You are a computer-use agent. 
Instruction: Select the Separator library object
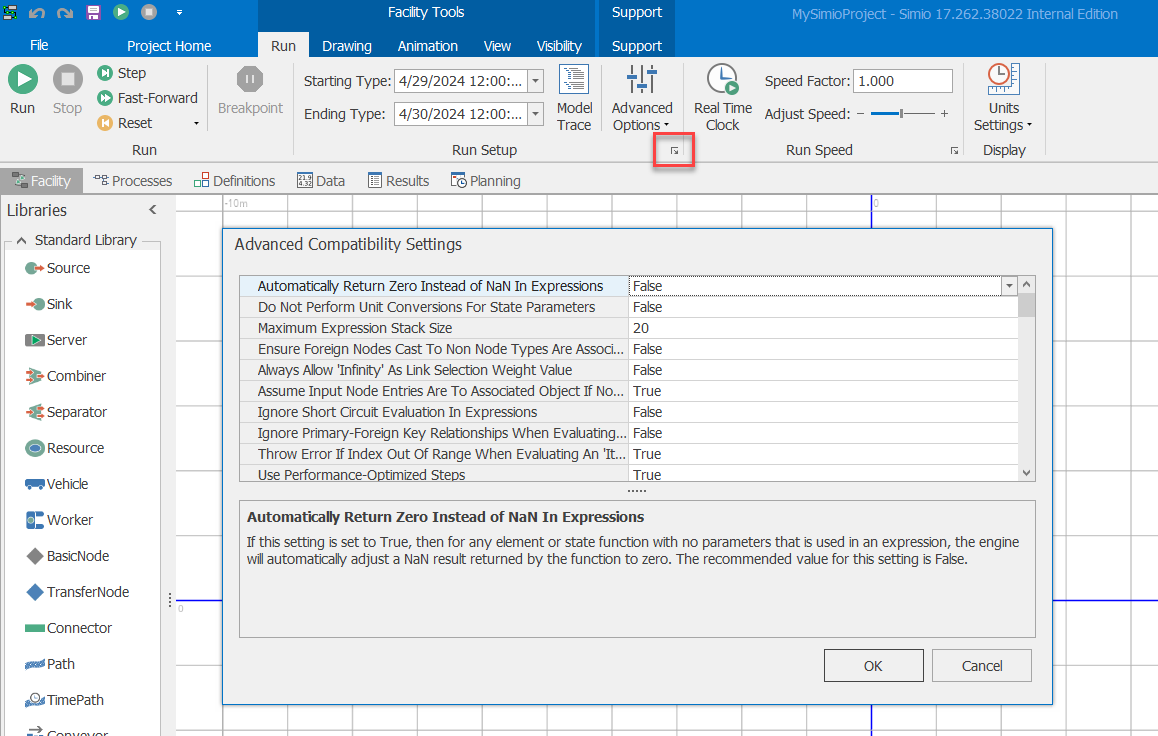(x=66, y=413)
